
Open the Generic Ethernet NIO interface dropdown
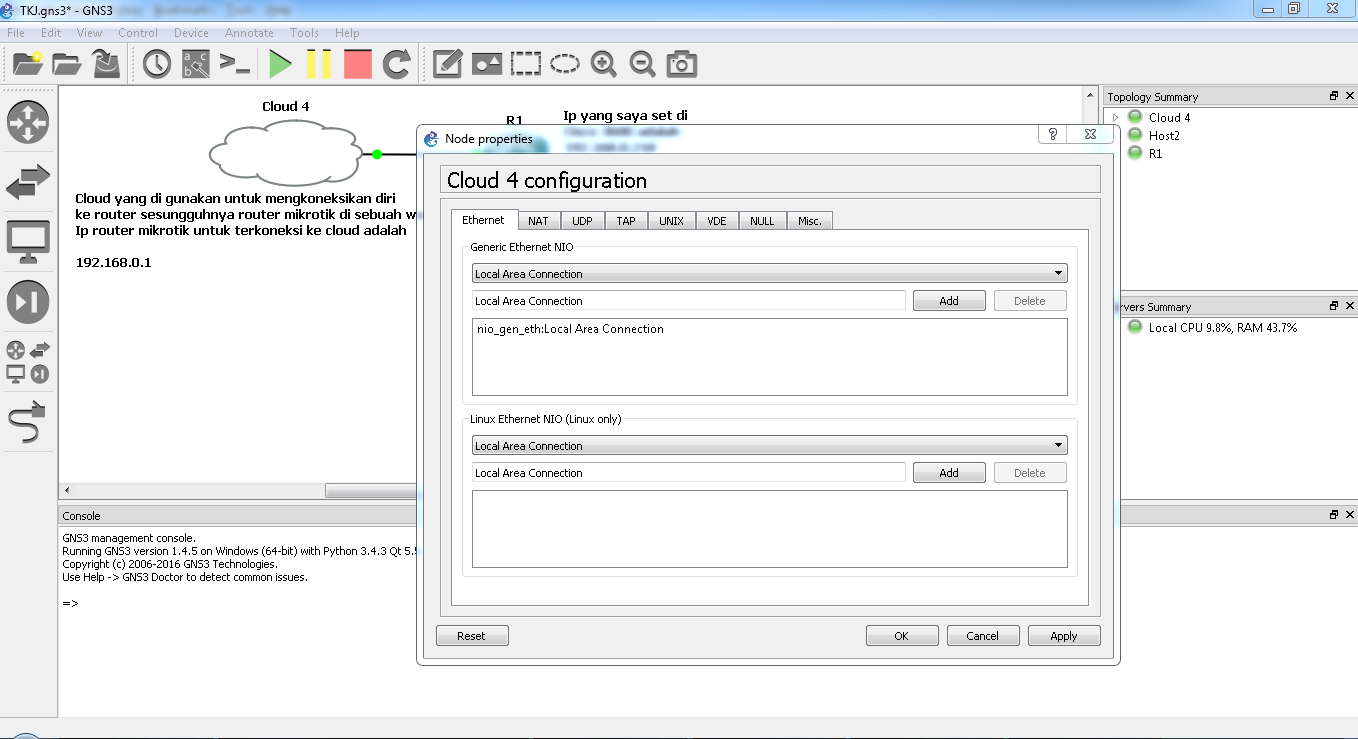[770, 273]
